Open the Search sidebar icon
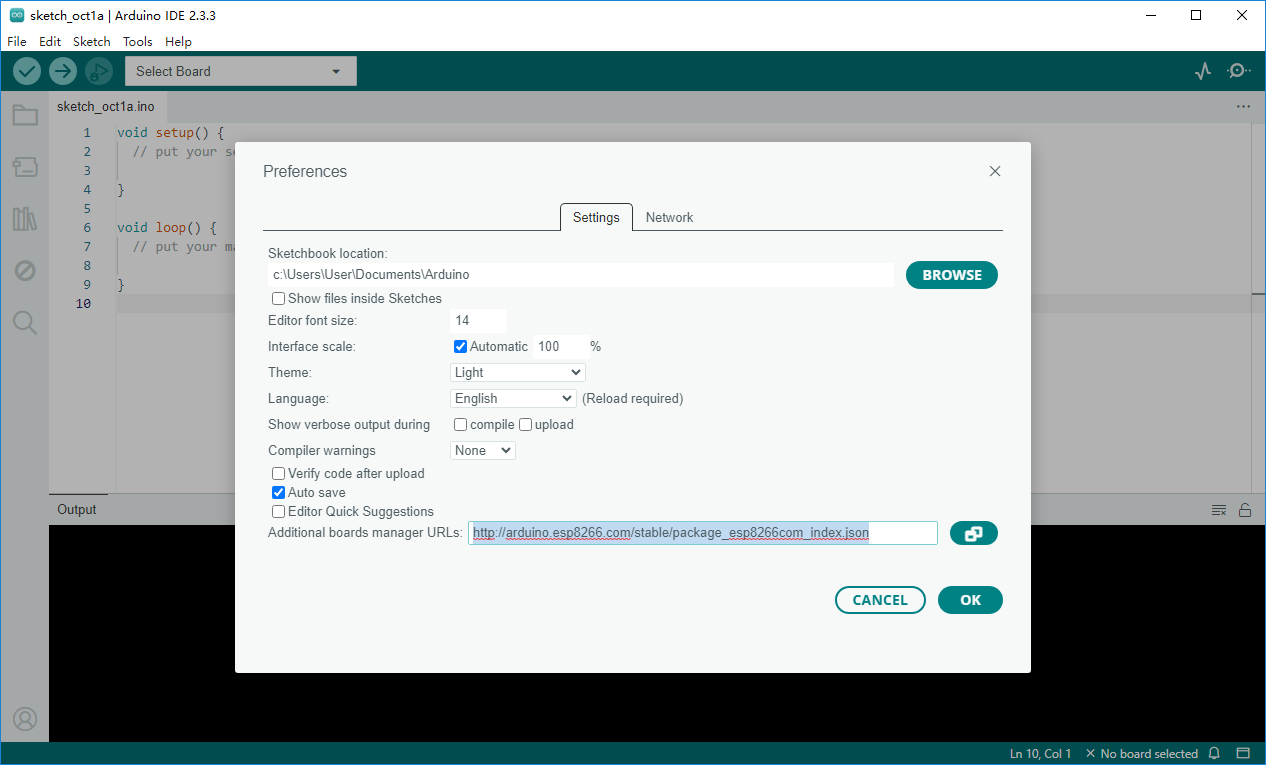Viewport: 1266px width, 765px height. click(25, 322)
